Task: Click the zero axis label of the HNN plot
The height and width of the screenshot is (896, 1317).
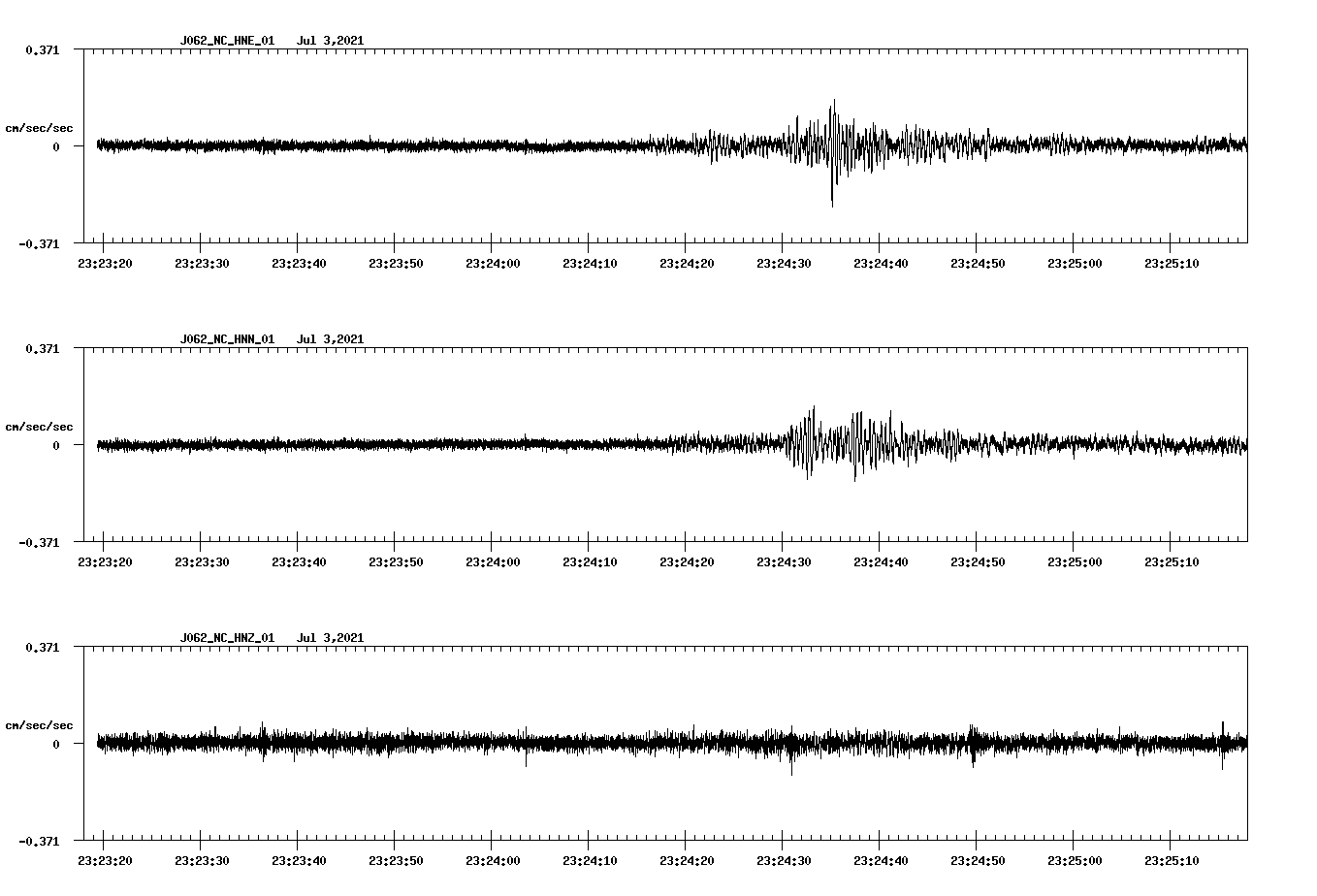Action: 56,446
